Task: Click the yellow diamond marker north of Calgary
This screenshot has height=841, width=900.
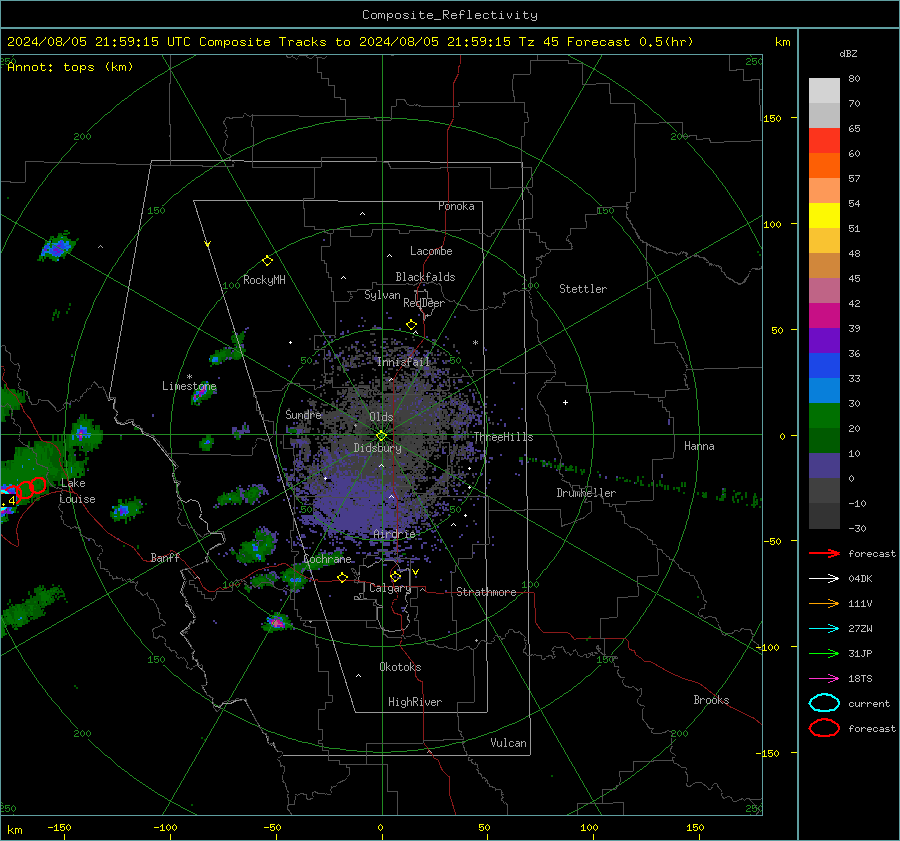Action: [395, 576]
